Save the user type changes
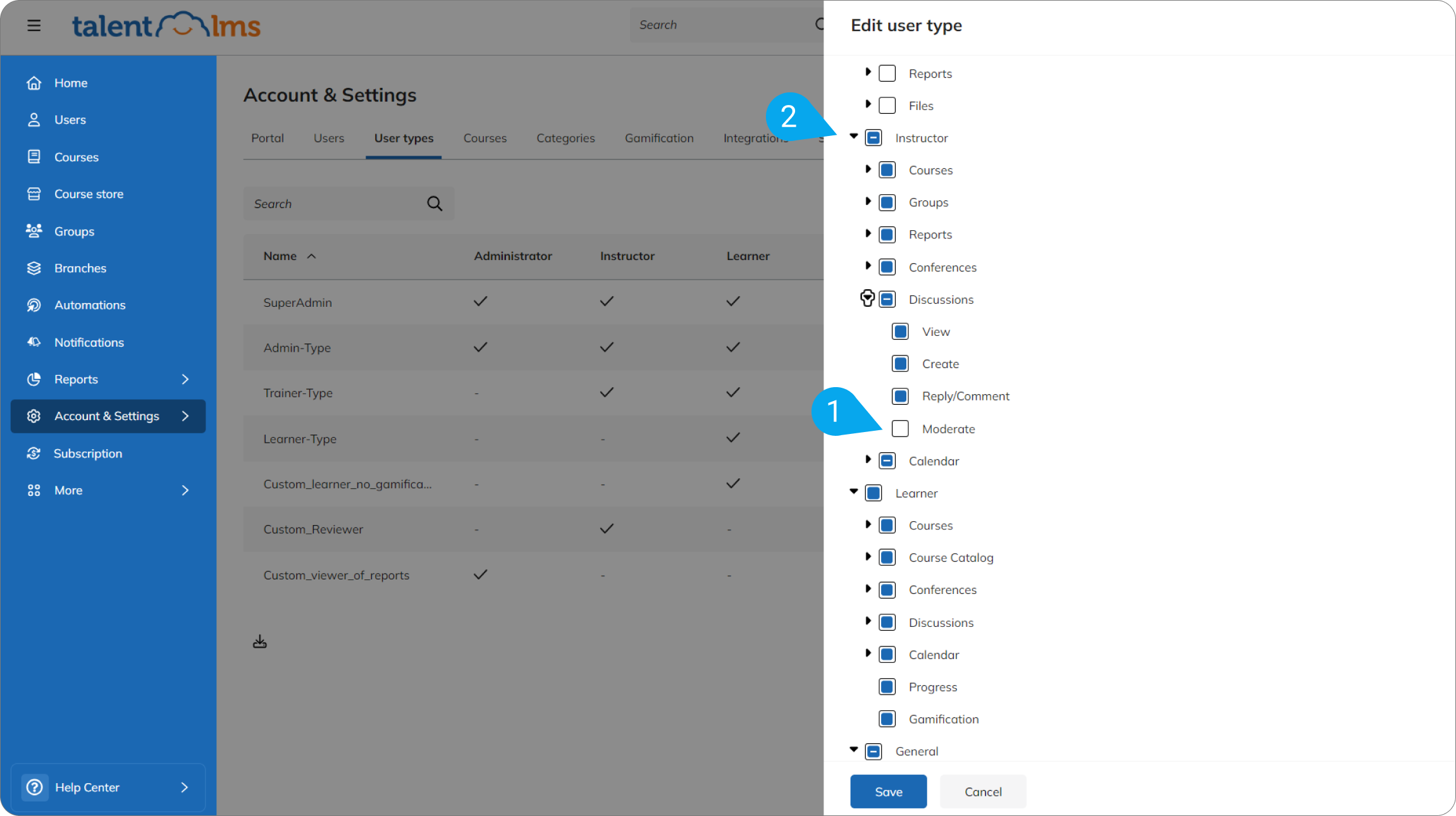This screenshot has width=1456, height=816. tap(889, 791)
